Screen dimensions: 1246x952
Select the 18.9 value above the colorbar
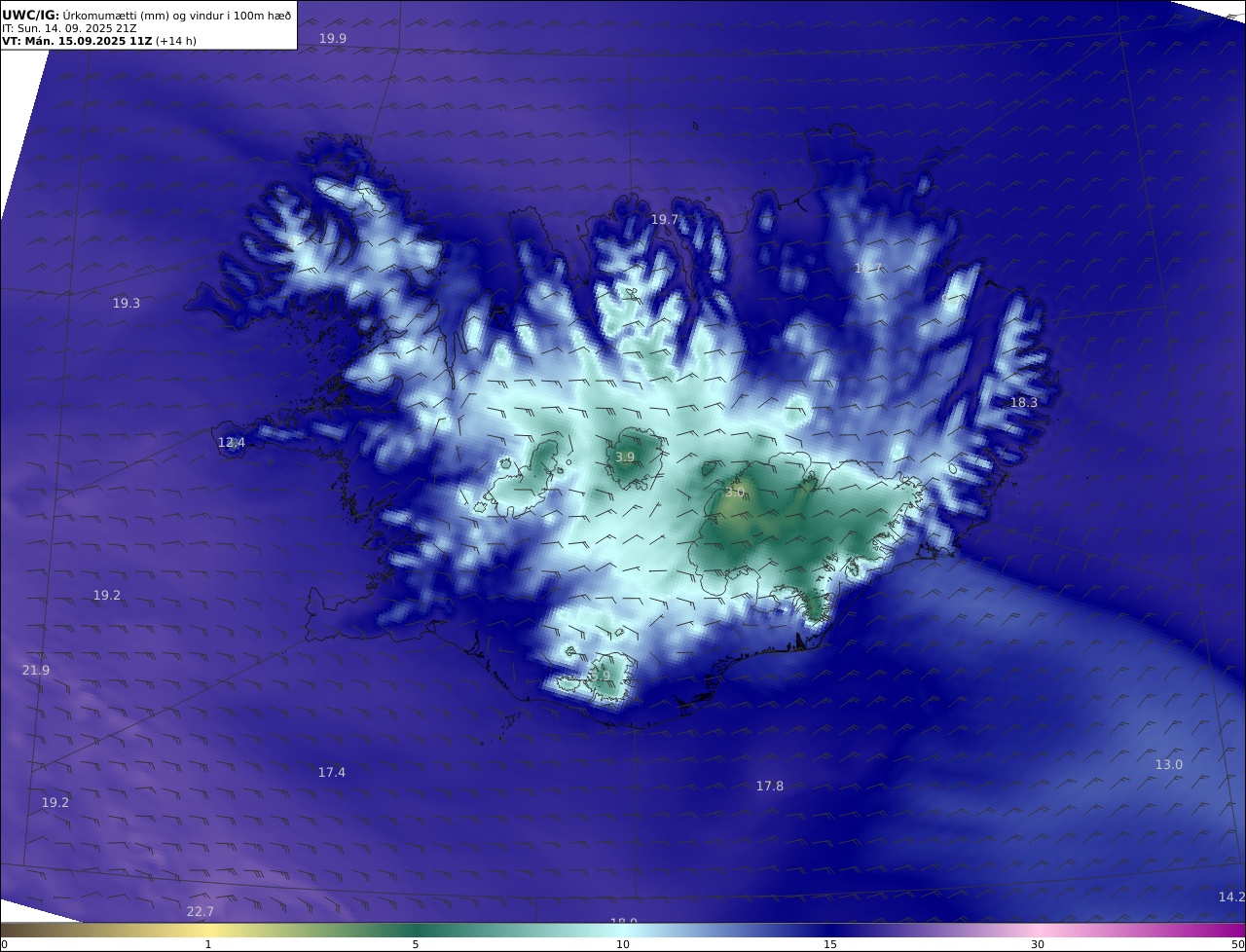tap(624, 920)
